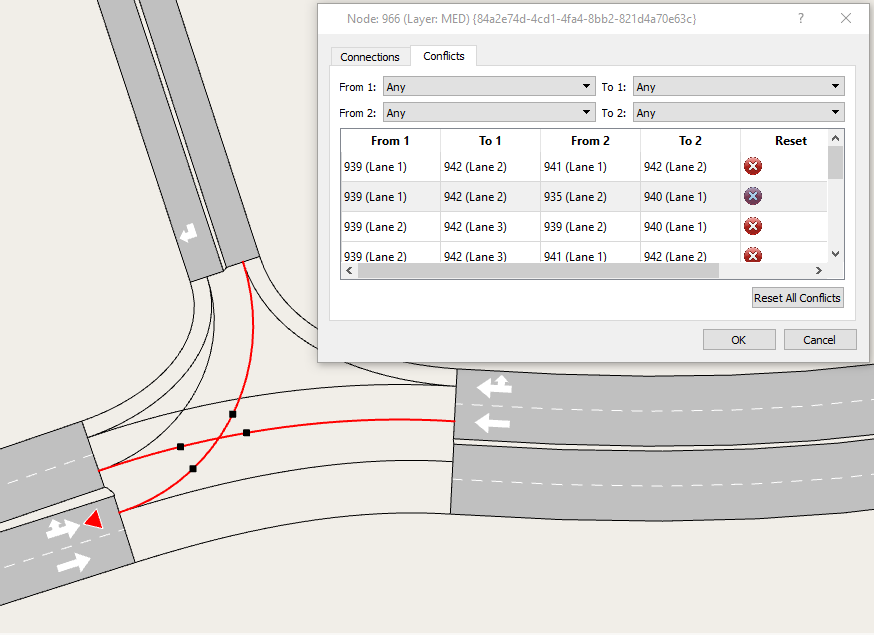874x635 pixels.
Task: Expand the From 2 filter dropdown
Action: (x=490, y=113)
